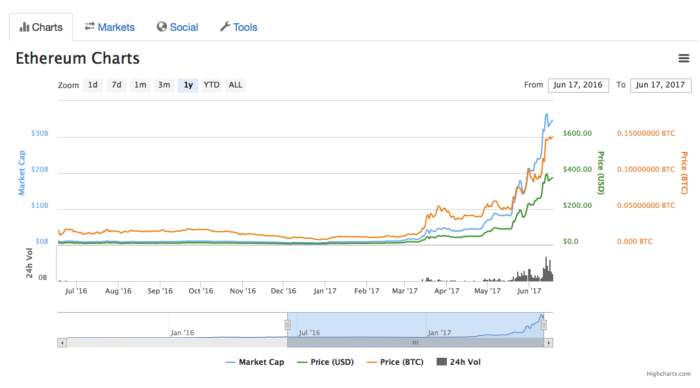This screenshot has height=388, width=700.
Task: Click the Apr '17 x-axis label
Action: 447,291
